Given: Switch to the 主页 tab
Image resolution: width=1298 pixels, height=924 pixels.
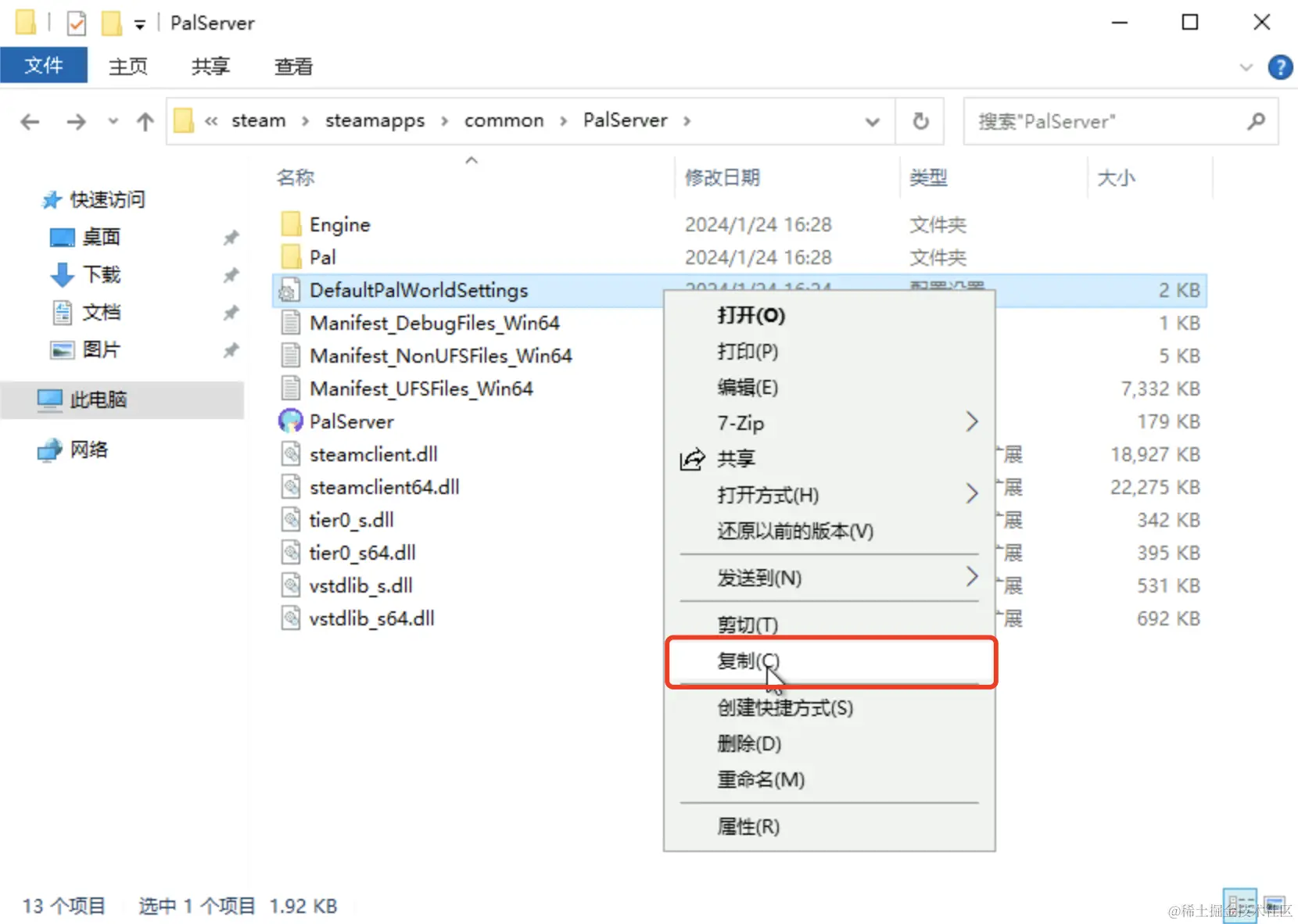Looking at the screenshot, I should tap(128, 66).
